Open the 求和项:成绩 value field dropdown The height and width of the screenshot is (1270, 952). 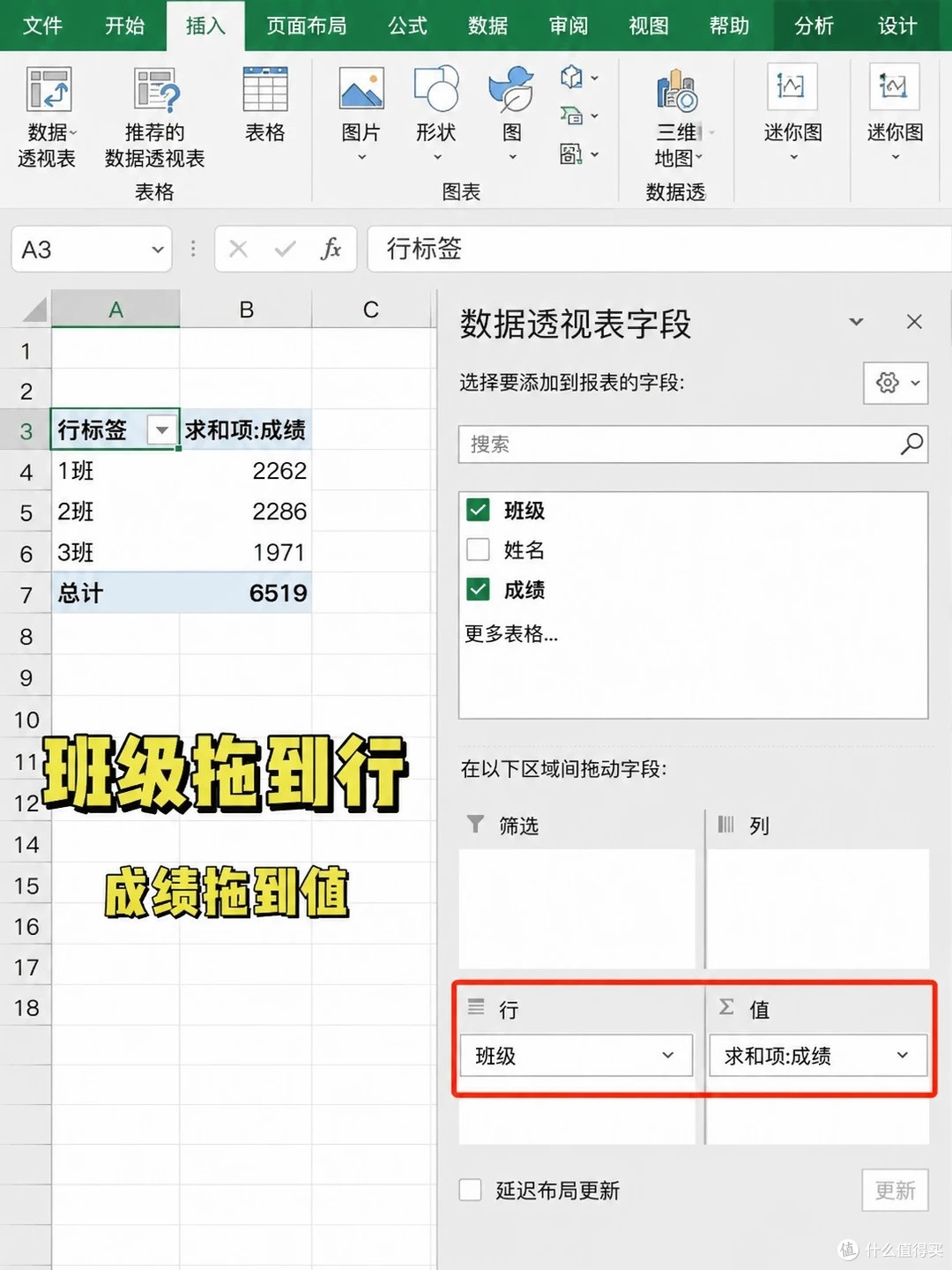[903, 1055]
